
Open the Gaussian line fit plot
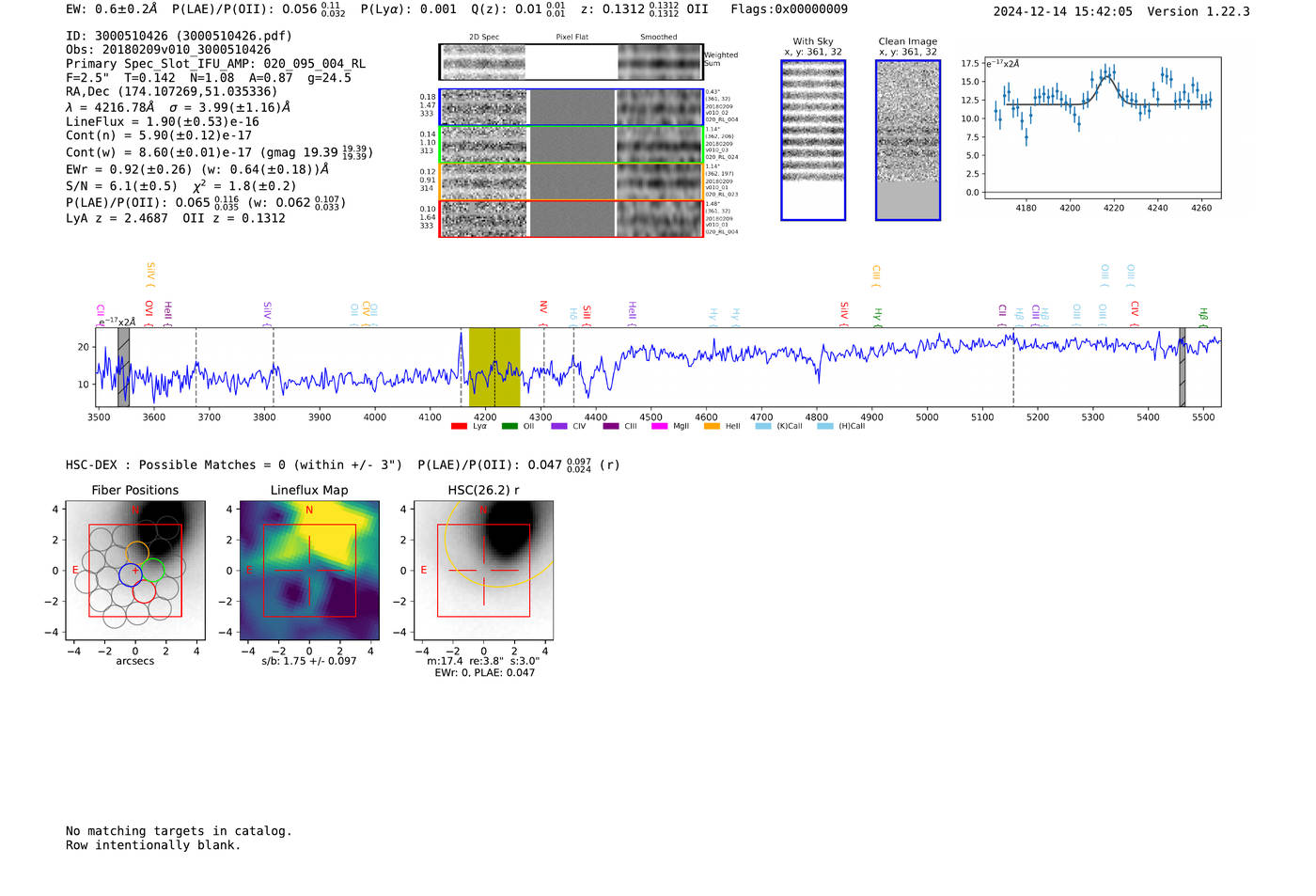click(x=1103, y=128)
